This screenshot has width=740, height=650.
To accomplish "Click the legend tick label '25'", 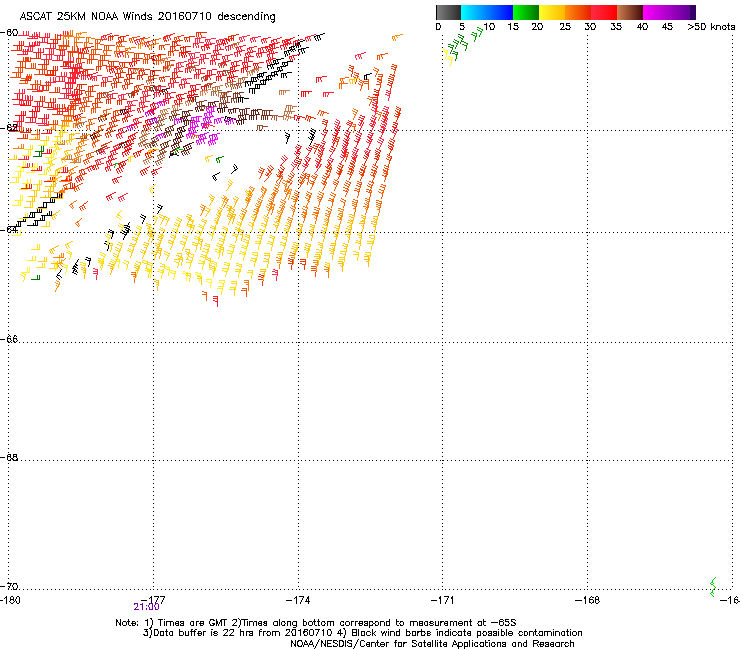I will (x=565, y=27).
